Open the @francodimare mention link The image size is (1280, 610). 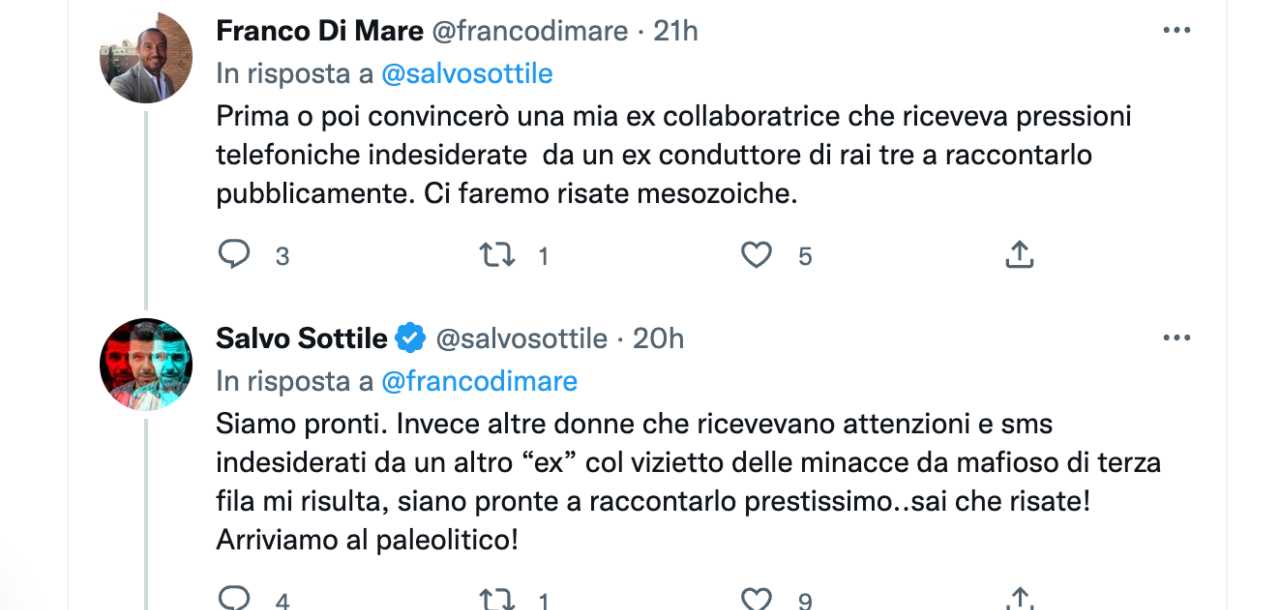(x=479, y=381)
